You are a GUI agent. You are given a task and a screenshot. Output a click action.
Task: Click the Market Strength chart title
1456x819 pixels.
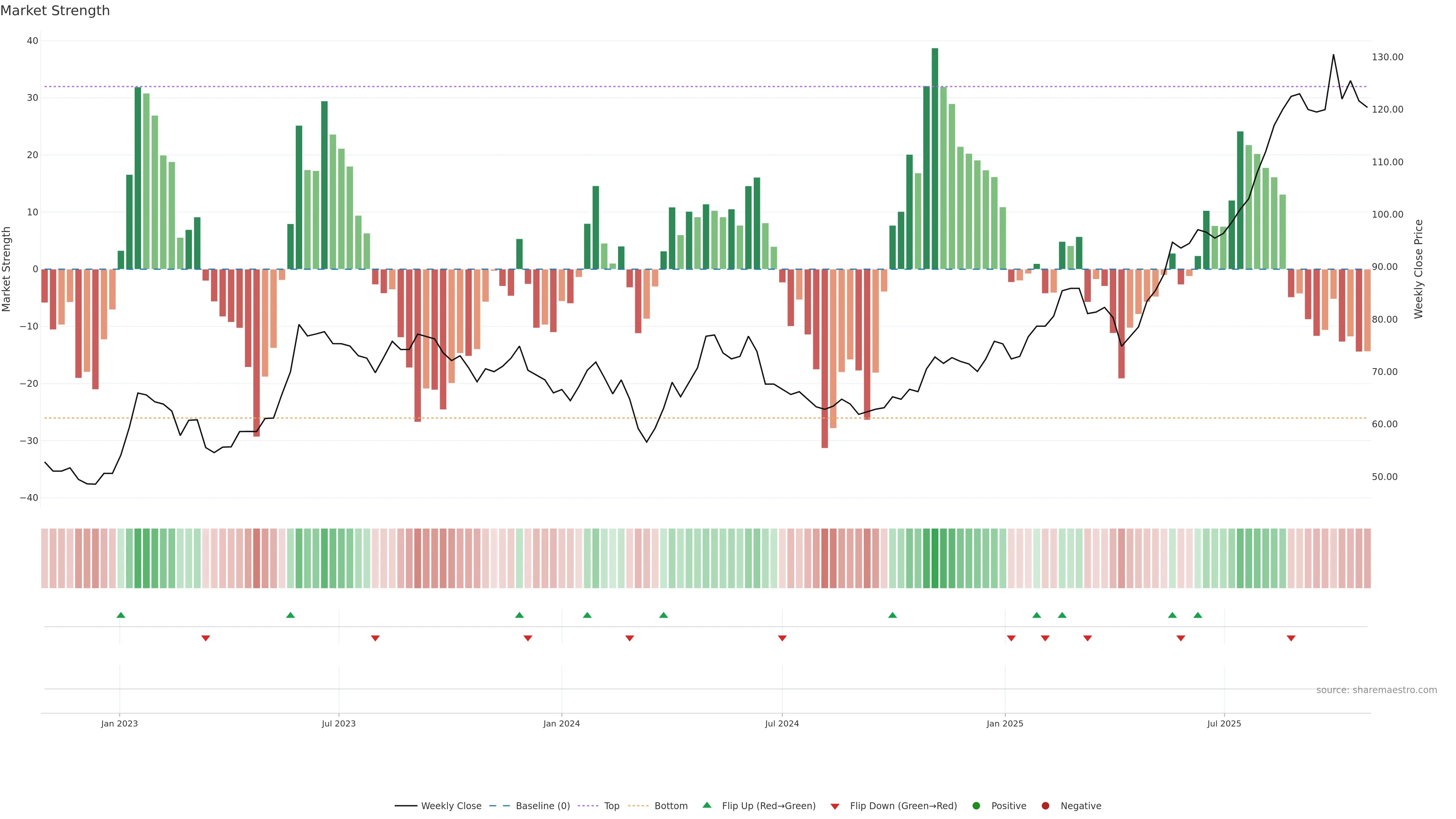55,11
